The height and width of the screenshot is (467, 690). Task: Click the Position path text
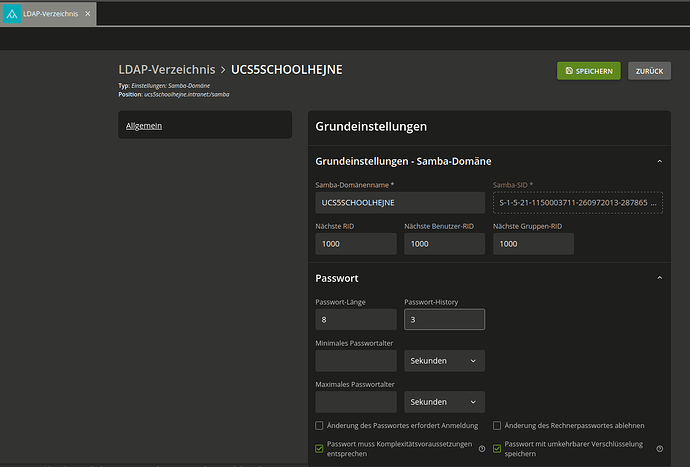pyautogui.click(x=174, y=94)
